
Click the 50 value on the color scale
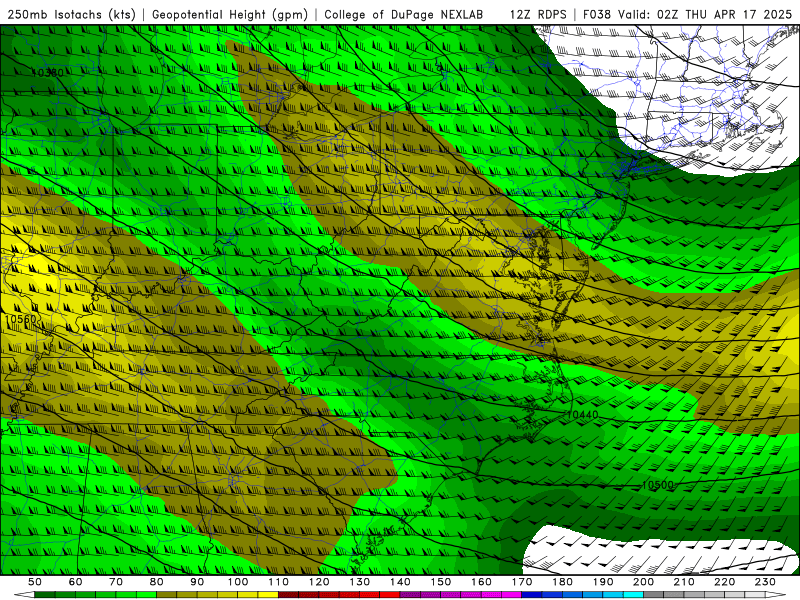click(x=35, y=582)
